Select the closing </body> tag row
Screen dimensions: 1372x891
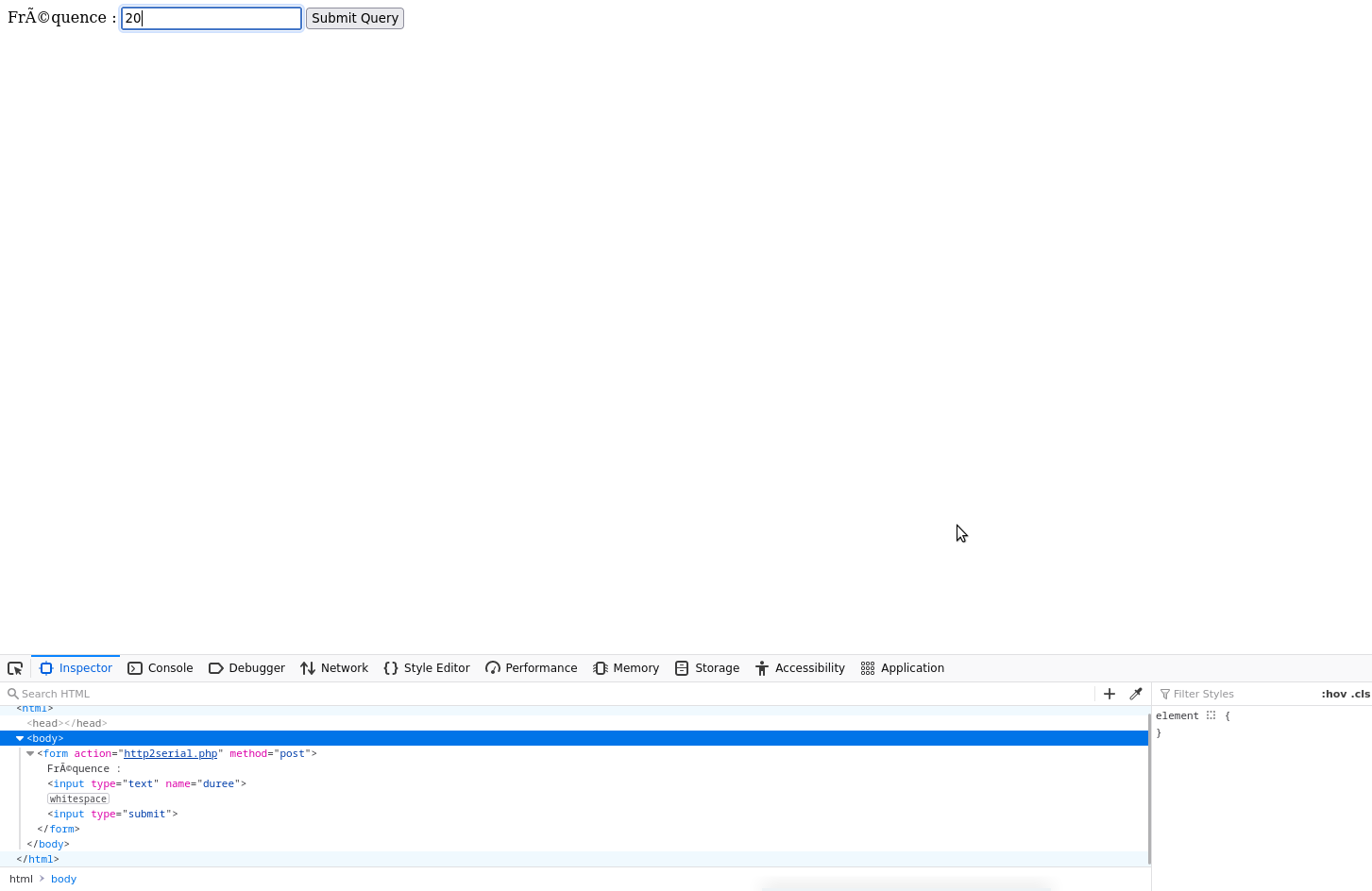pos(48,844)
